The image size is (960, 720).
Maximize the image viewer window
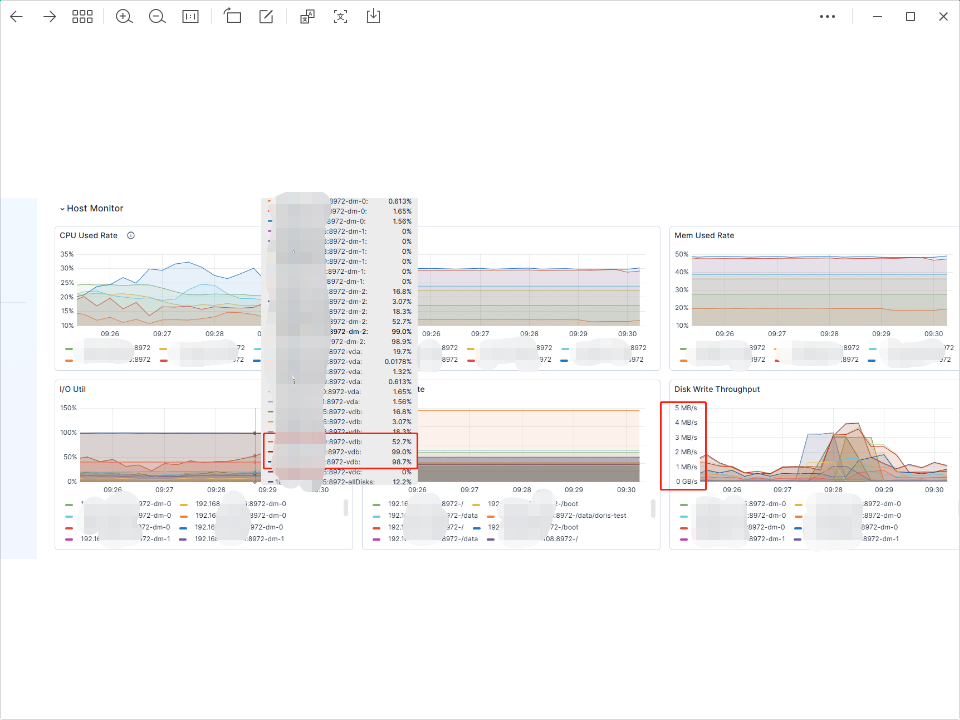[x=910, y=17]
